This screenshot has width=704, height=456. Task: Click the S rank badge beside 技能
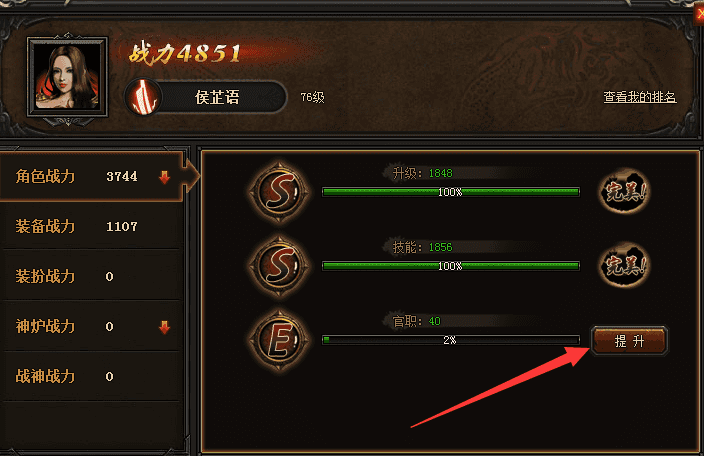[280, 266]
